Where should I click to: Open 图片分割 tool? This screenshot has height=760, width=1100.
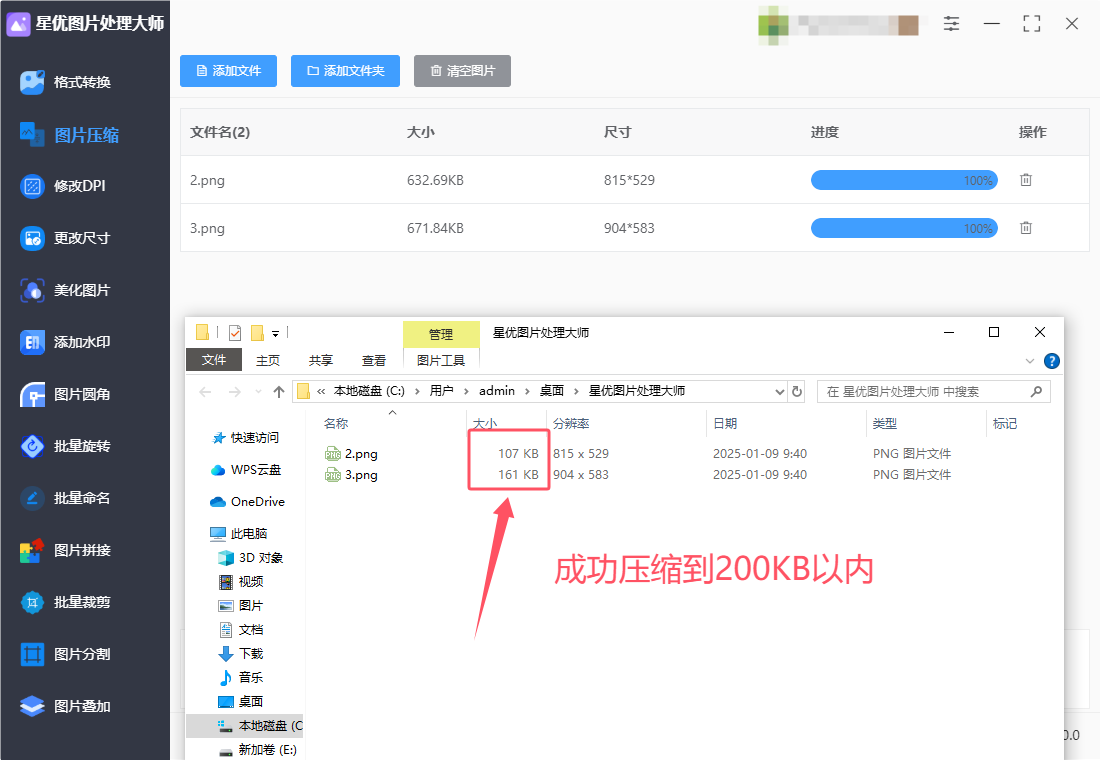tap(65, 654)
